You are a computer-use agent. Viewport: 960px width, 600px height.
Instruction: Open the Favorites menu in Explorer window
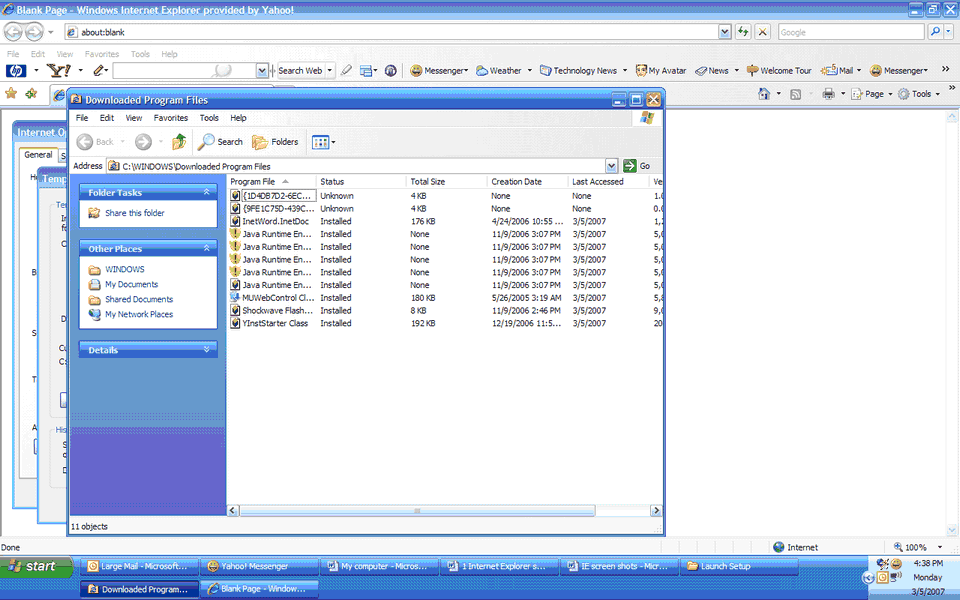pos(171,118)
